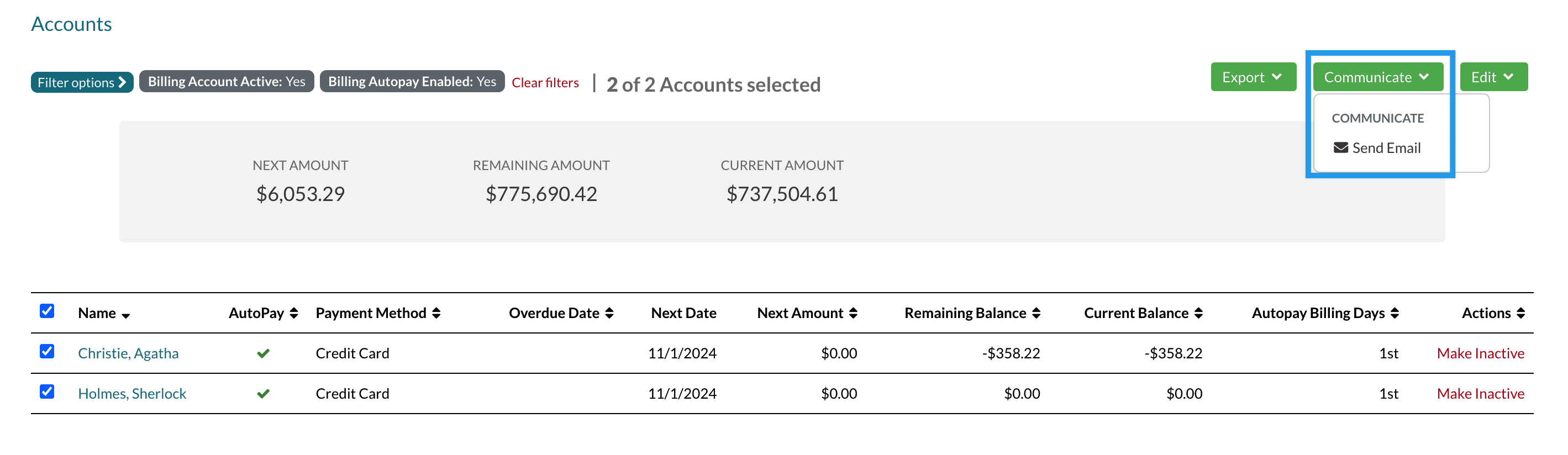Uncheck the Christie, Agatha row checkbox
The height and width of the screenshot is (455, 1568).
(47, 352)
